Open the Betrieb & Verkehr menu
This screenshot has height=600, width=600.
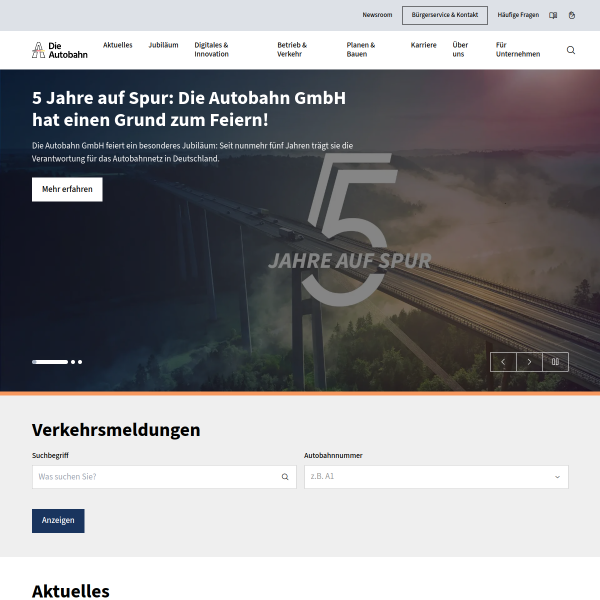292,50
